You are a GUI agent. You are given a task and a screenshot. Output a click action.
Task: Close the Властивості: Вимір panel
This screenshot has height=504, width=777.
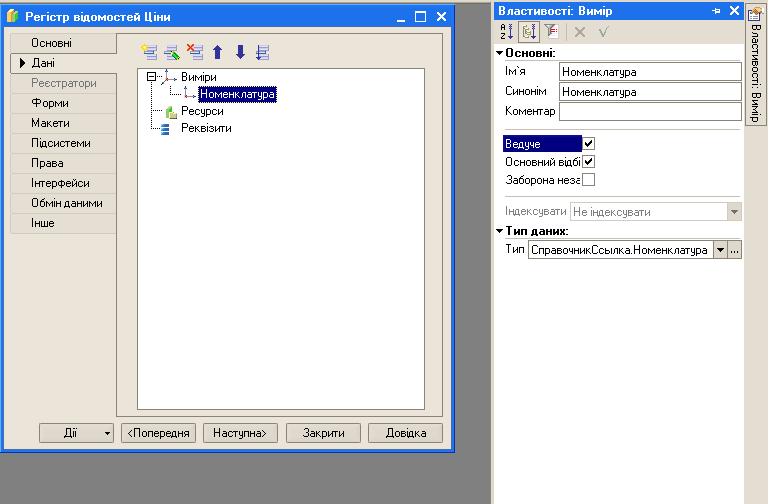click(734, 10)
